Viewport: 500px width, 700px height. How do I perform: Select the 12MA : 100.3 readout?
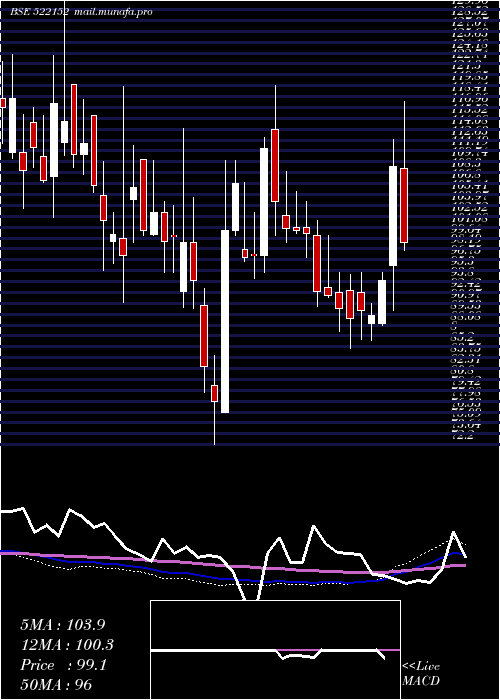[67, 645]
